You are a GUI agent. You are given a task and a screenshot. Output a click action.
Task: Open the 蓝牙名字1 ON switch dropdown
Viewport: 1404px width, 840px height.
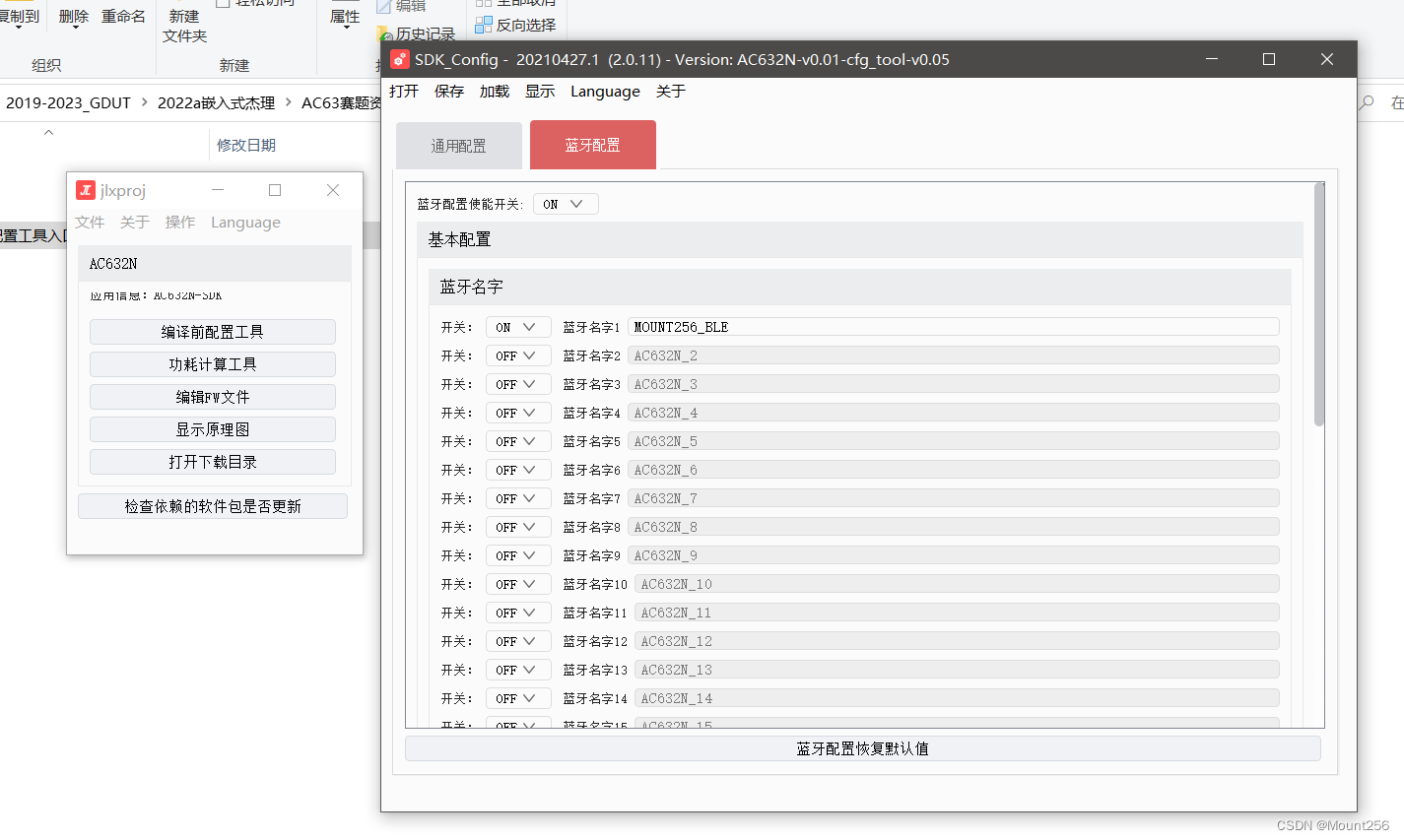coord(518,327)
